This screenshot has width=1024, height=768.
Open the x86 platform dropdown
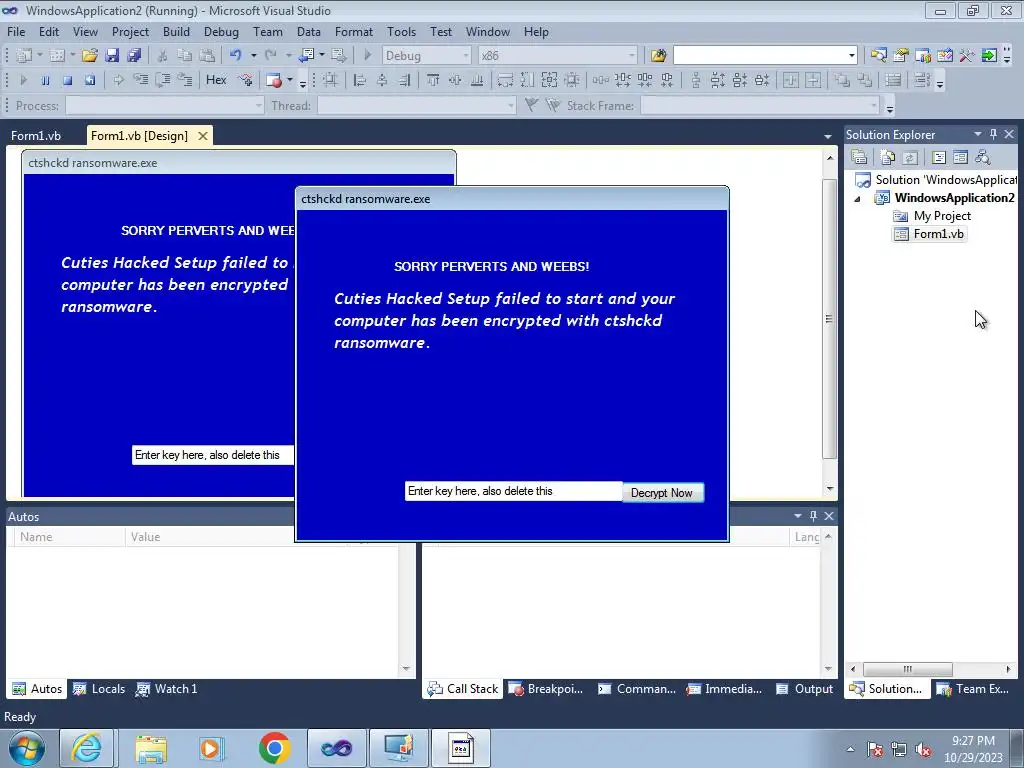[x=632, y=56]
